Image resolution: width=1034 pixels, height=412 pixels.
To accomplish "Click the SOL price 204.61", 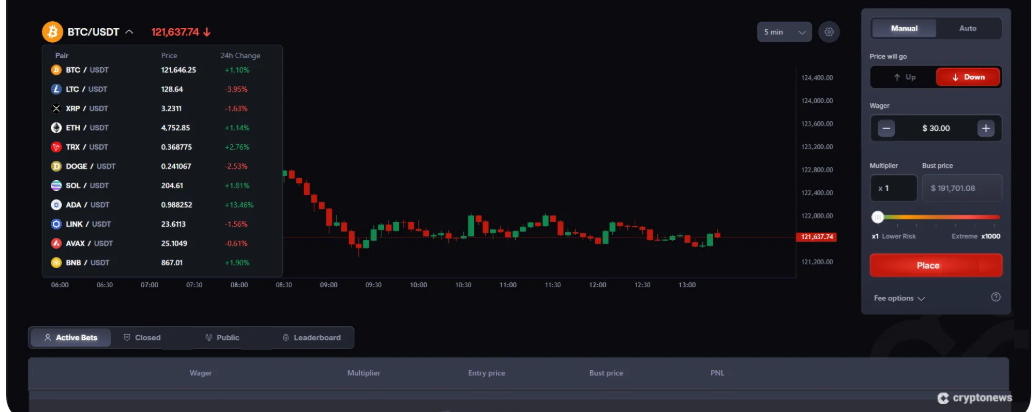I will [x=172, y=185].
